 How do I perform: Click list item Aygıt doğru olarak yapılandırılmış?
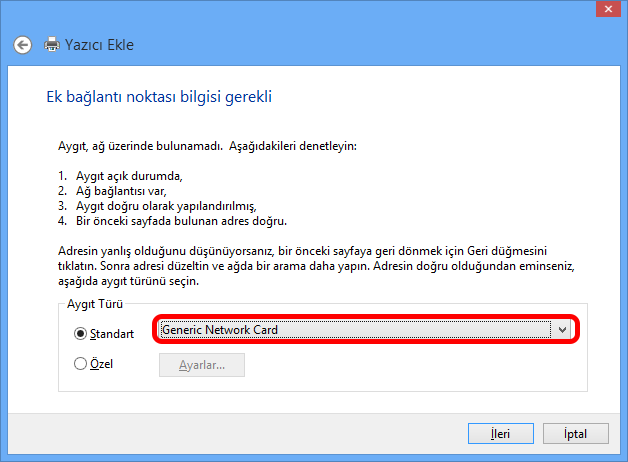coord(165,206)
